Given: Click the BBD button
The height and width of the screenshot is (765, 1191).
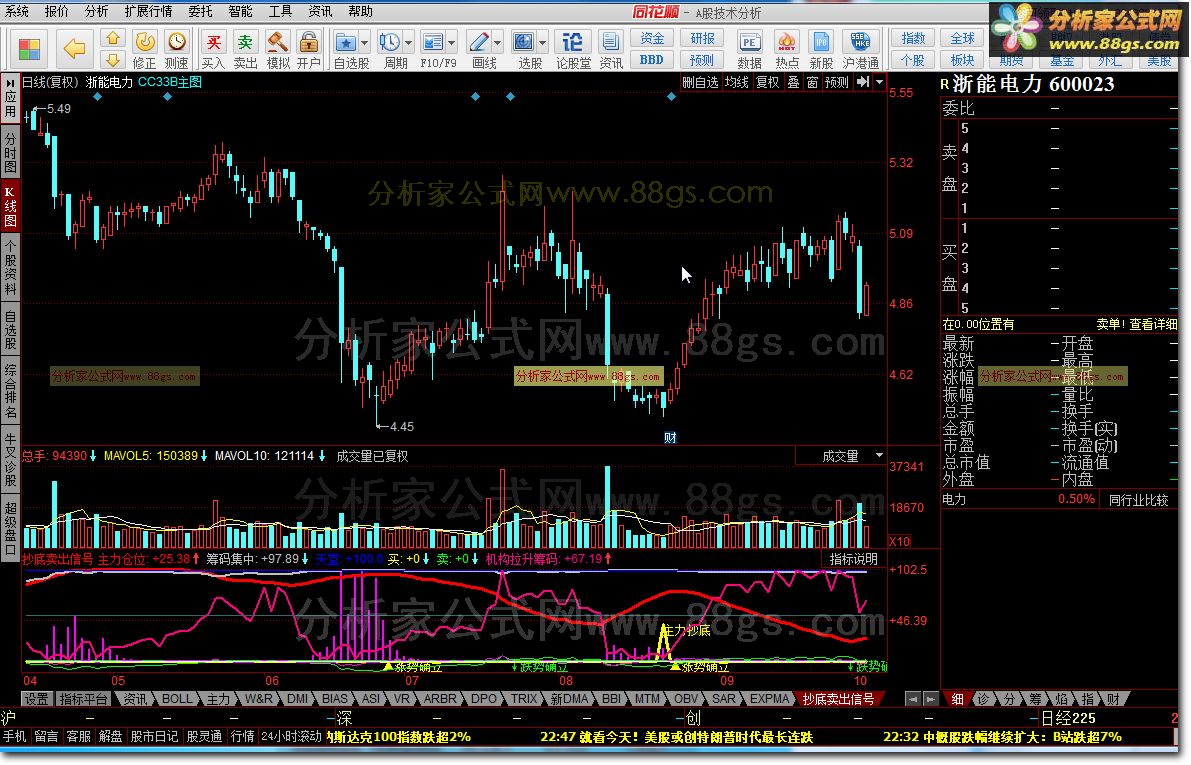Looking at the screenshot, I should pyautogui.click(x=652, y=60).
